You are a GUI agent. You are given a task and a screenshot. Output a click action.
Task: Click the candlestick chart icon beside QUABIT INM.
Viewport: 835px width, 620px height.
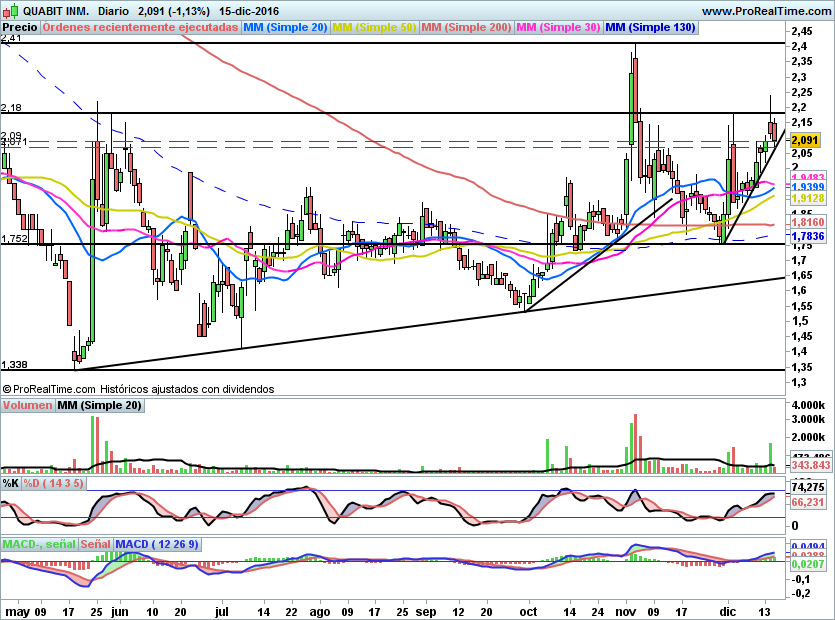[10, 11]
